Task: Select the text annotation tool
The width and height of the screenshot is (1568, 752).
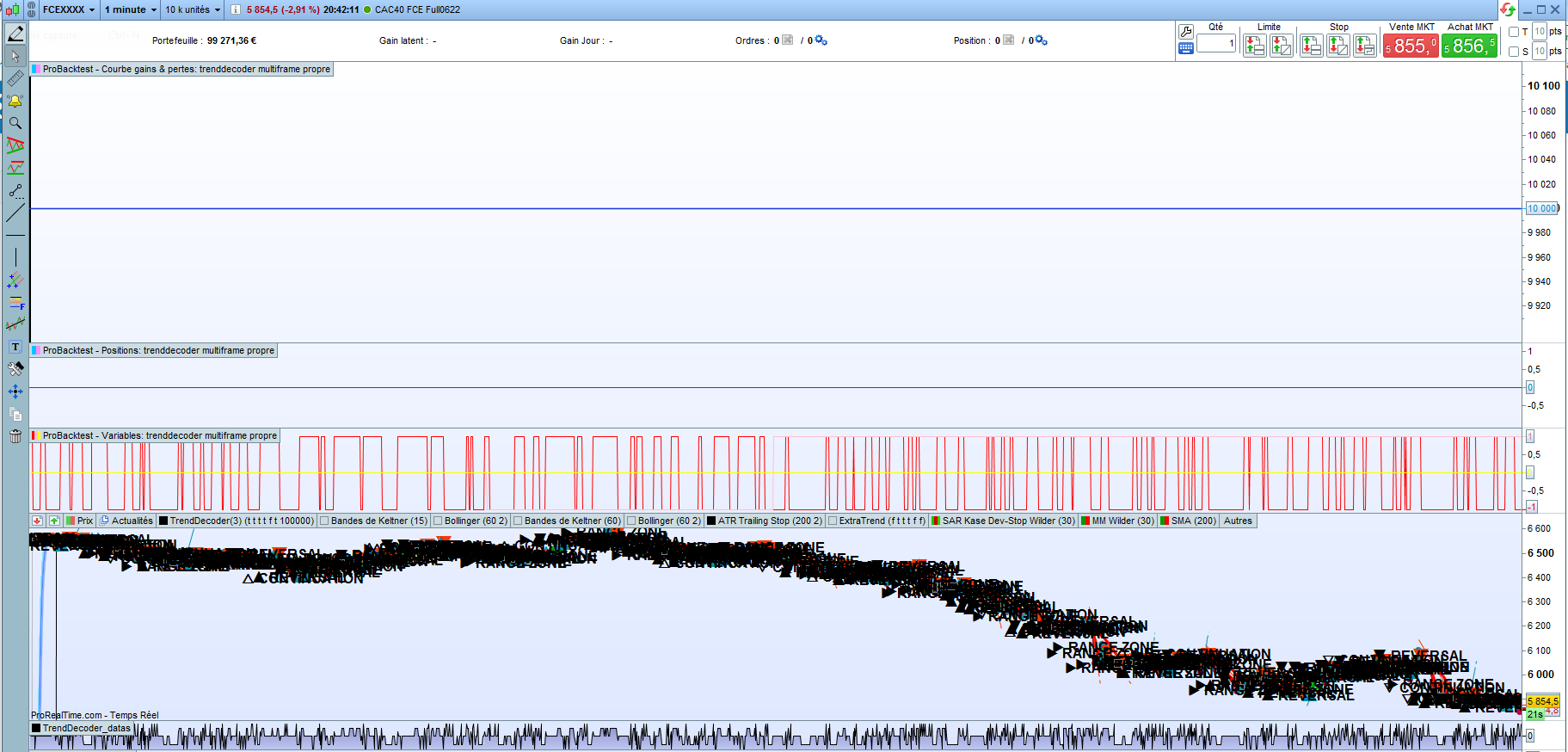Action: [x=15, y=347]
